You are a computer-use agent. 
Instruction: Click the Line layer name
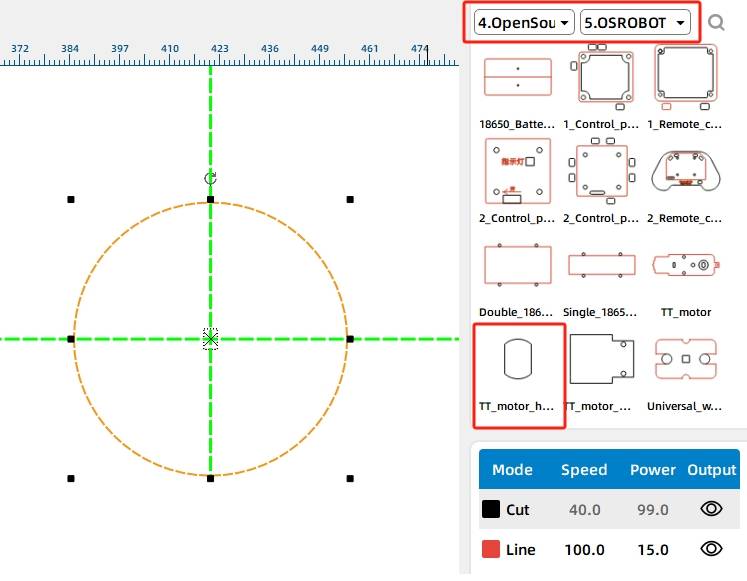[521, 550]
